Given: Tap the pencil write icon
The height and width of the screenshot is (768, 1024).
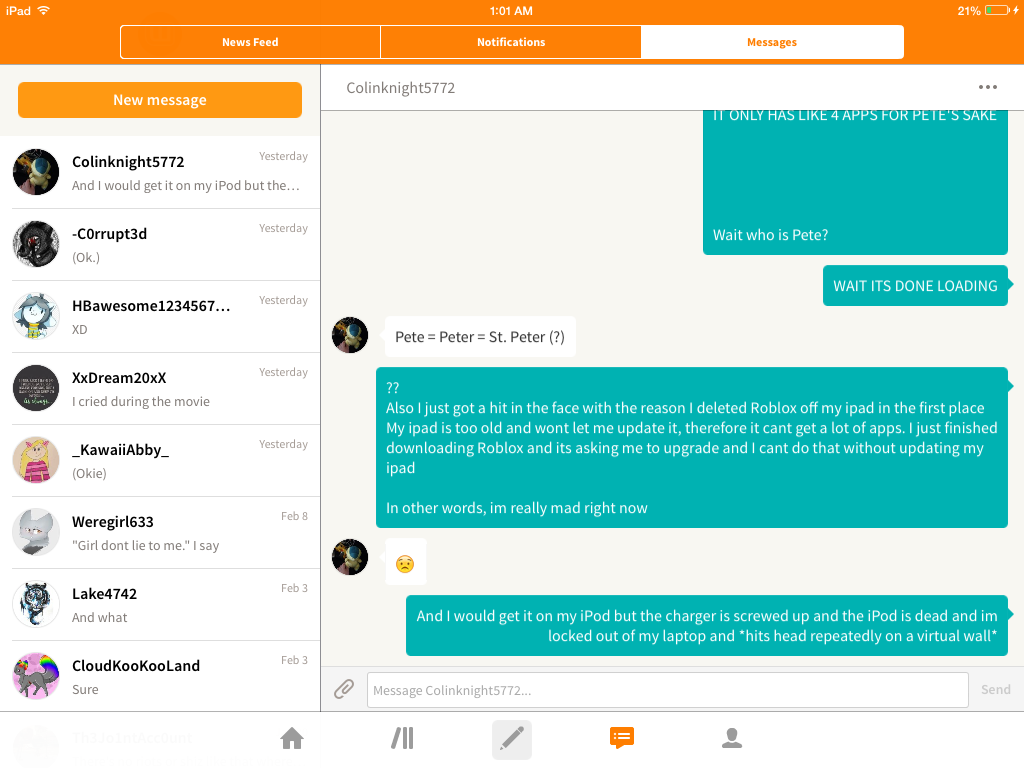Looking at the screenshot, I should [x=512, y=739].
